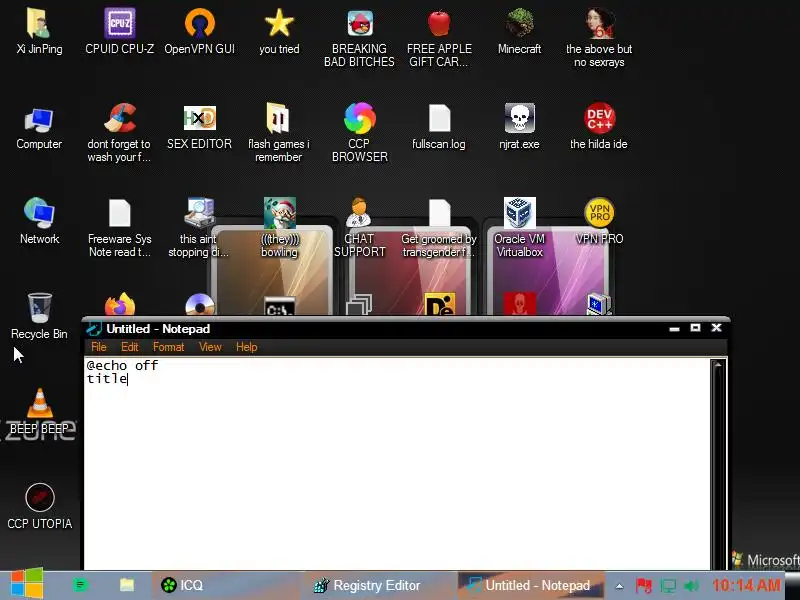Select the Minecraft desktop icon
800x600 pixels.
coord(519,23)
